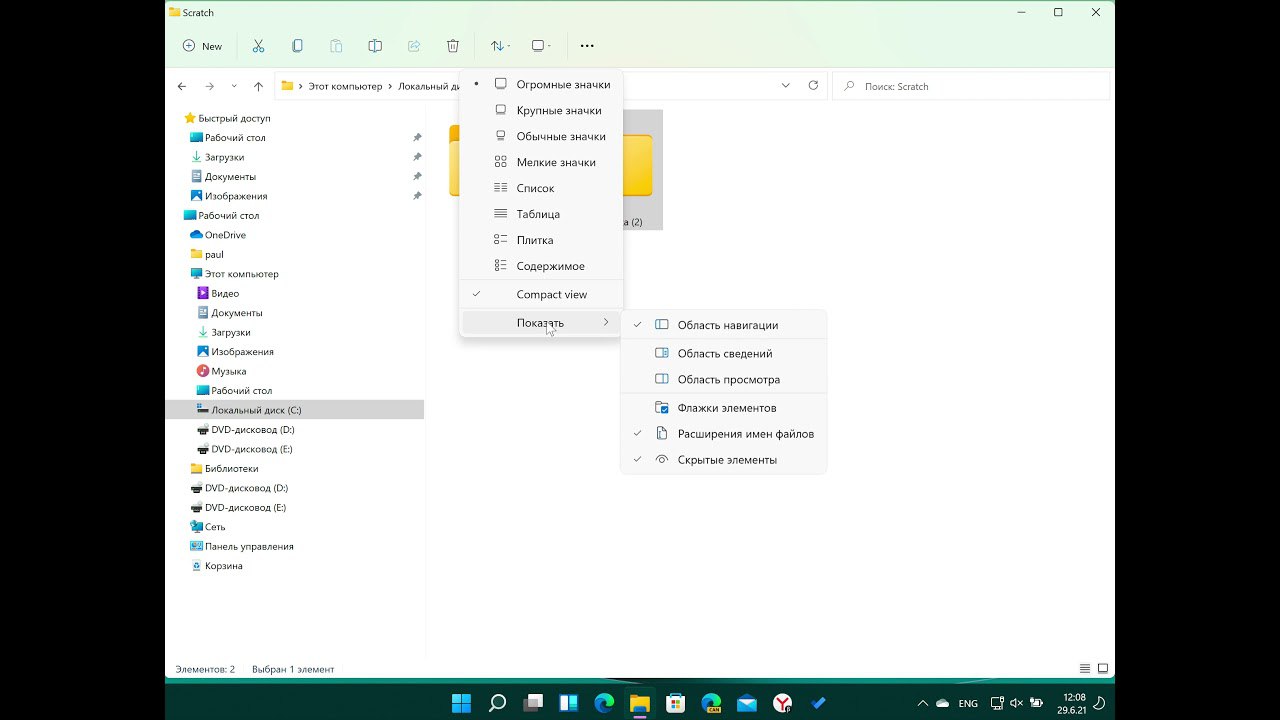Screen dimensions: 1280x720
Task: Open the three-dots See more menu
Action: point(587,46)
